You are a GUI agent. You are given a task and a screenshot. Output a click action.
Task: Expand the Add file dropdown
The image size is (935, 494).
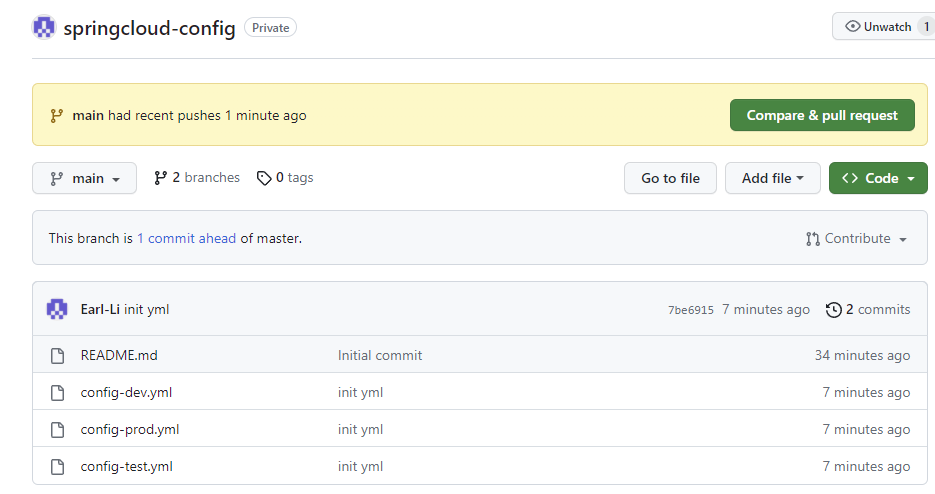[x=772, y=178]
